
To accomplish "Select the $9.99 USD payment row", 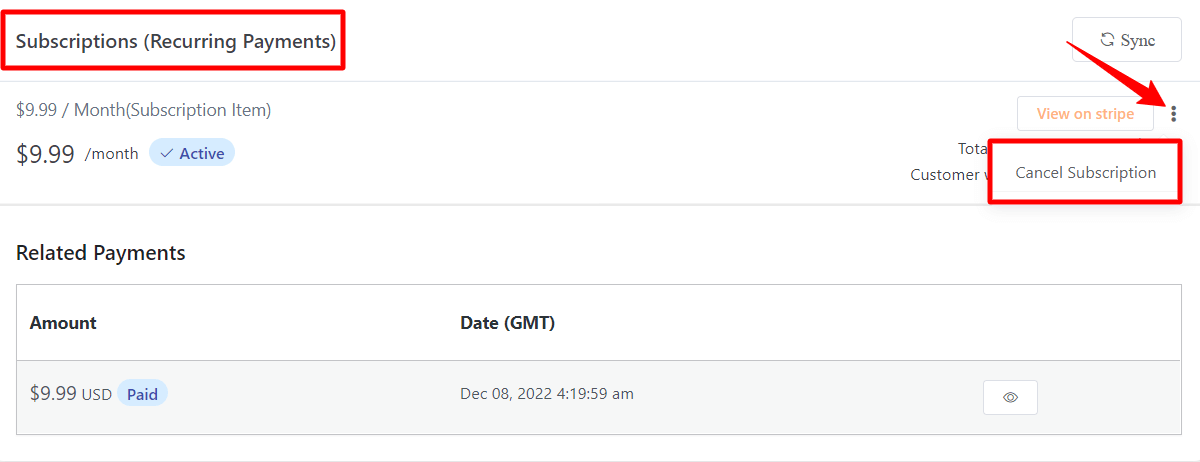I will pos(599,397).
